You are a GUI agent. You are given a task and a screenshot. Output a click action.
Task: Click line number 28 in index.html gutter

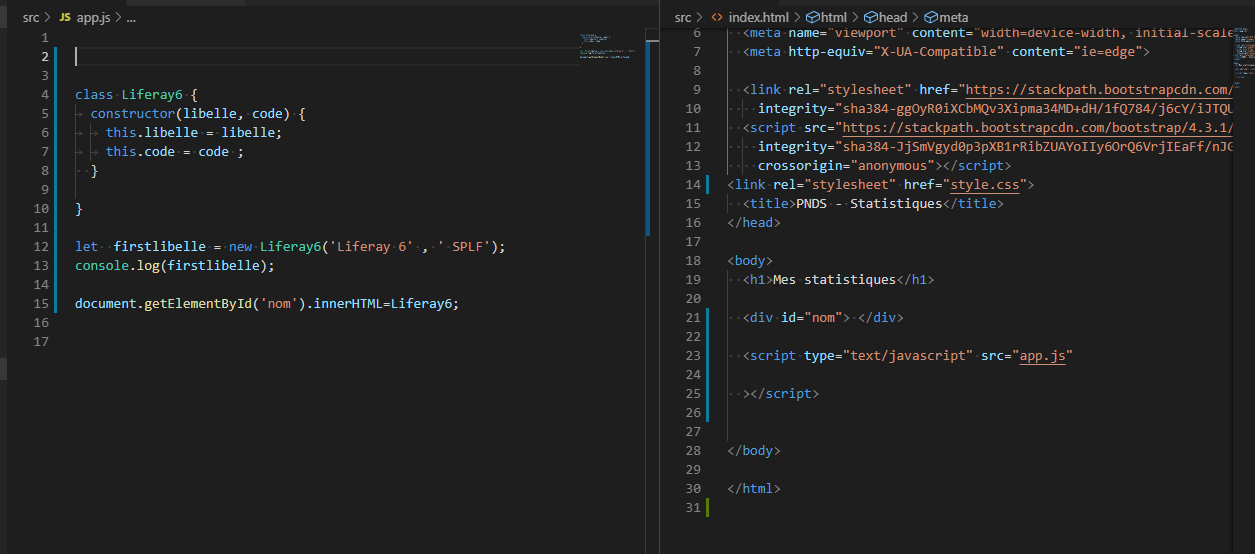coord(694,451)
